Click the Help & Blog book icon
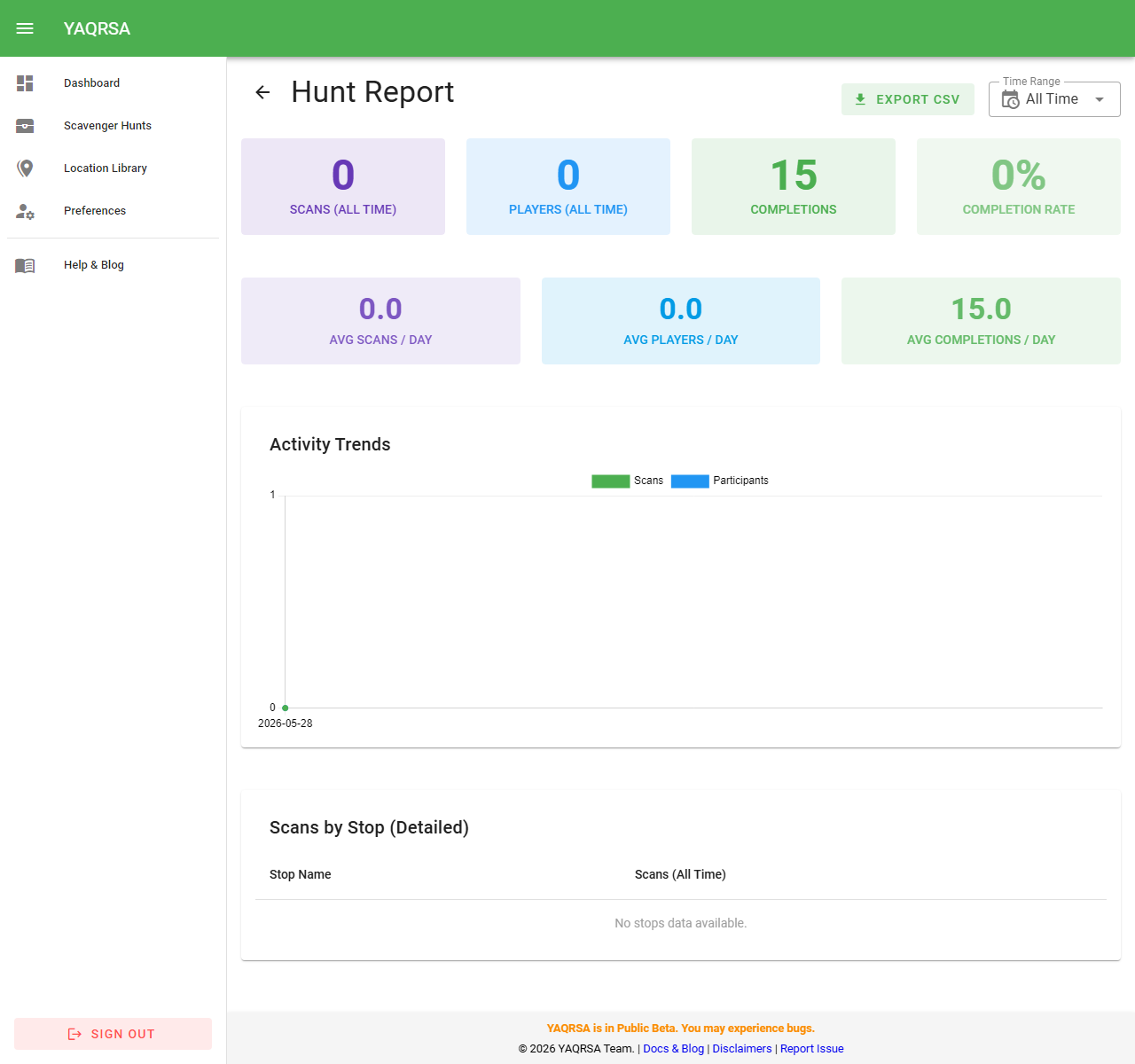 [25, 265]
